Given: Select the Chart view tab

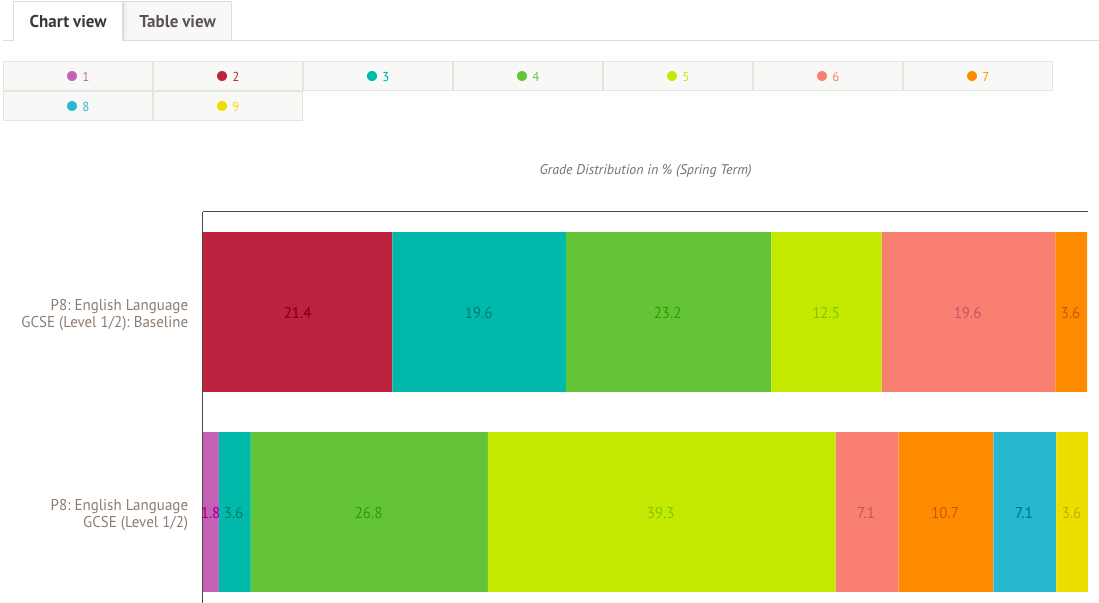Looking at the screenshot, I should tap(68, 21).
